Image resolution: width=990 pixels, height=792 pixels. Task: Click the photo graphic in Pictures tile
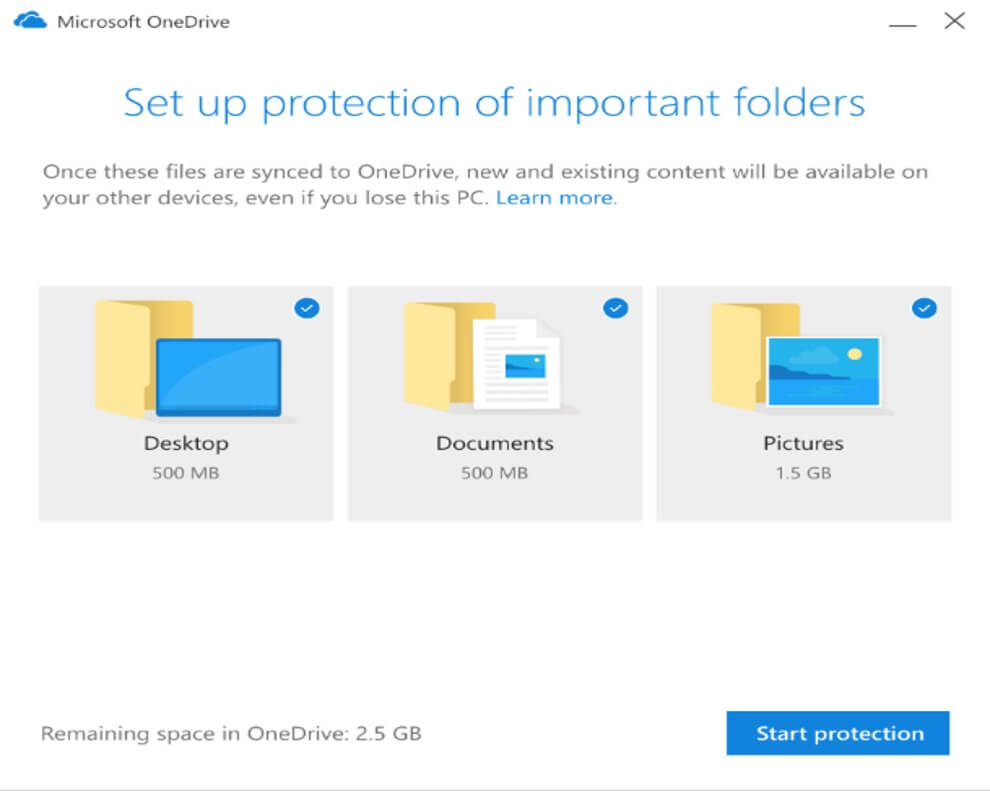pyautogui.click(x=822, y=370)
